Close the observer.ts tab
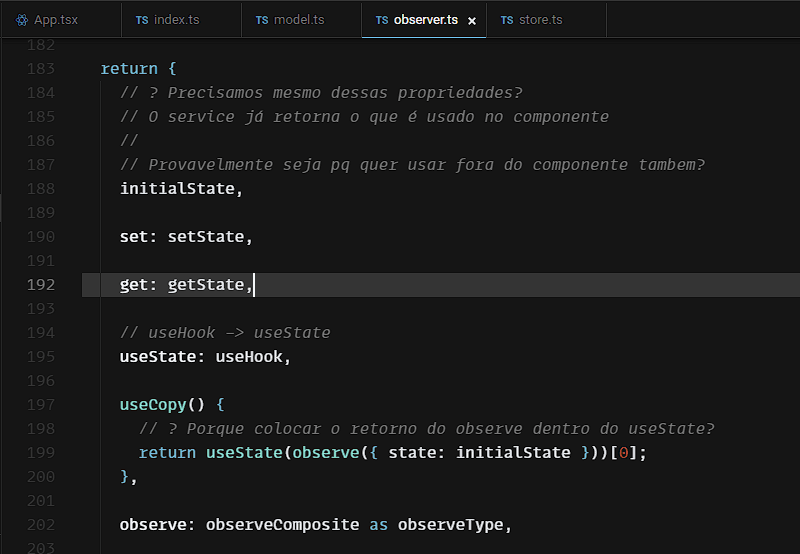Image resolution: width=800 pixels, height=554 pixels. [x=472, y=21]
